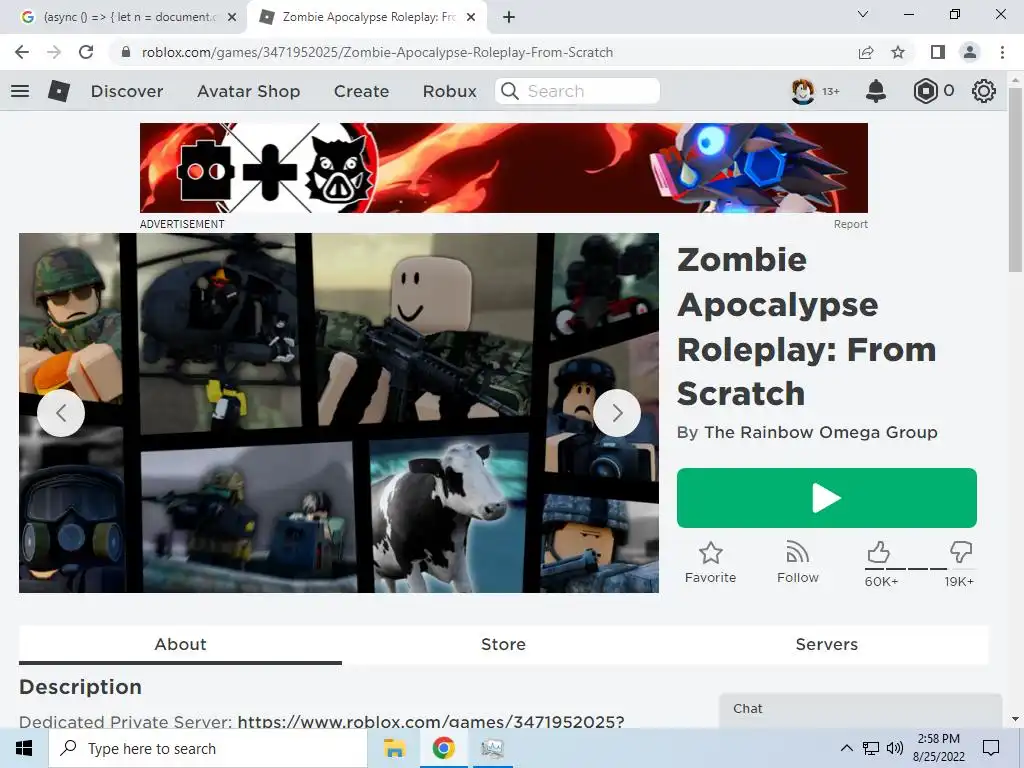This screenshot has height=768, width=1024.
Task: Open the clock and date flyout
Action: coord(938,748)
